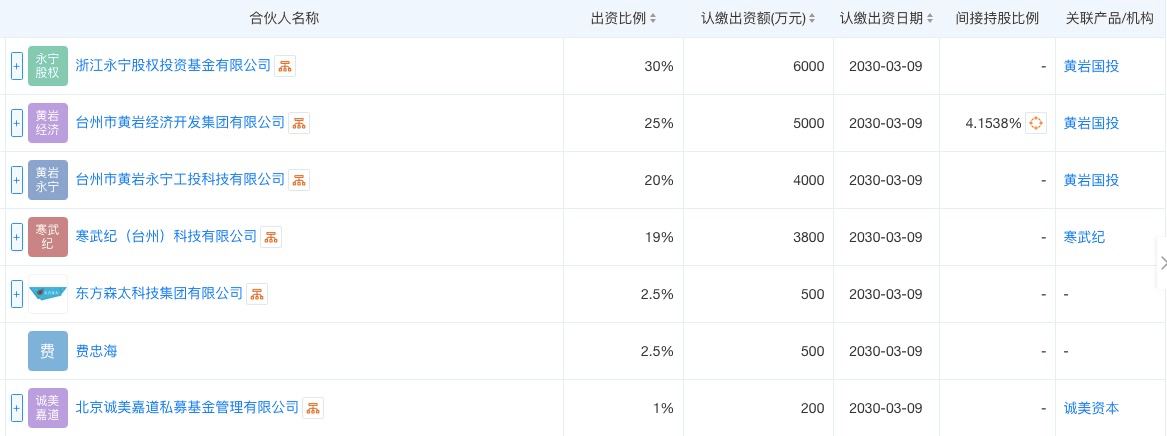Expand the 浙江永宁股权投资基金 row

(x=16, y=66)
